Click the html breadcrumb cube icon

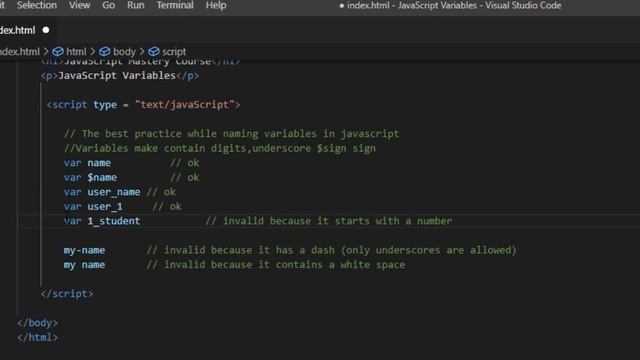point(58,52)
